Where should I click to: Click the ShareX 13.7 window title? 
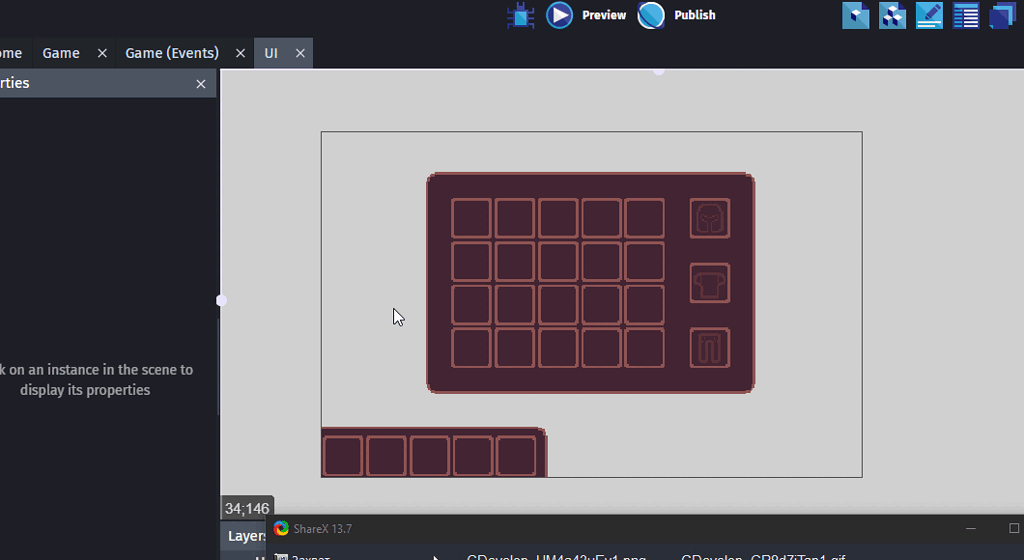[x=323, y=529]
